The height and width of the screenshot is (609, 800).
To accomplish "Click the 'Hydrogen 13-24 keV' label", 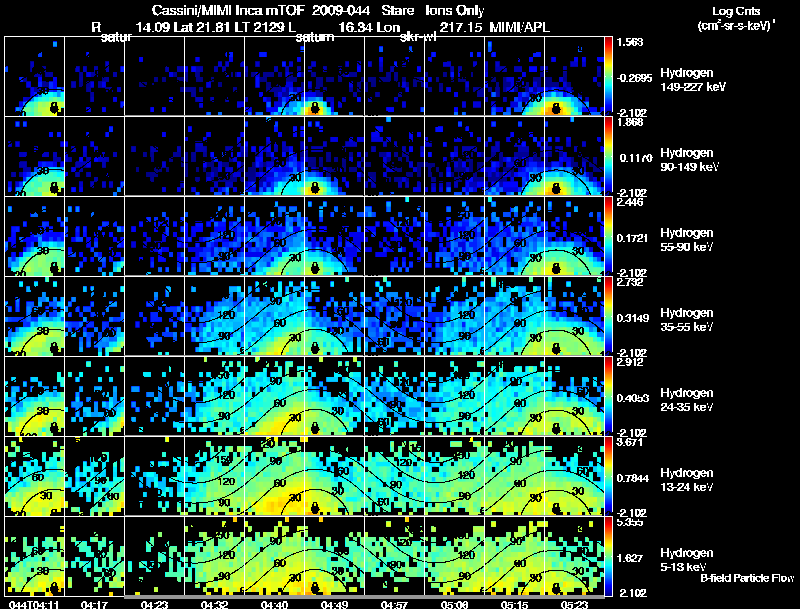I will pyautogui.click(x=687, y=480).
